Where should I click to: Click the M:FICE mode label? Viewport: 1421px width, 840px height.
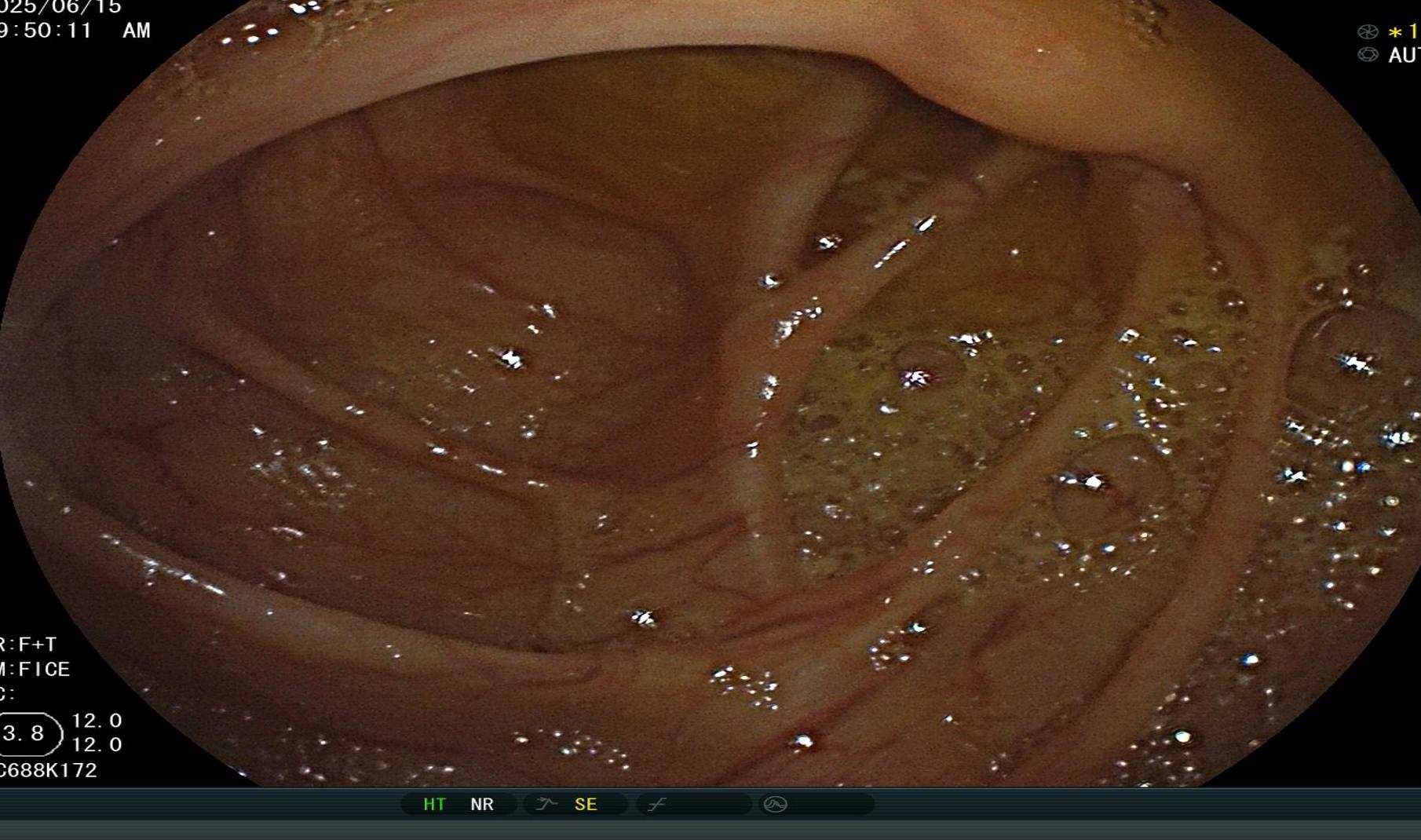coord(35,670)
